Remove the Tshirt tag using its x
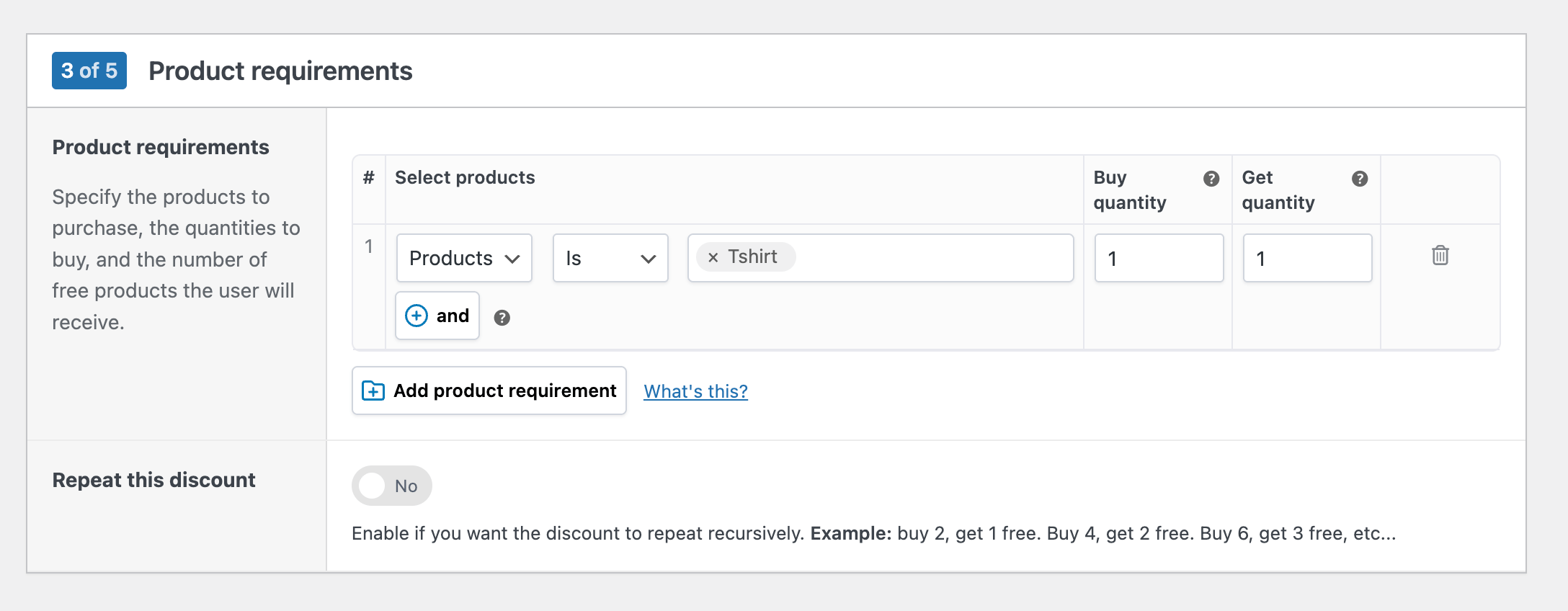 tap(713, 257)
